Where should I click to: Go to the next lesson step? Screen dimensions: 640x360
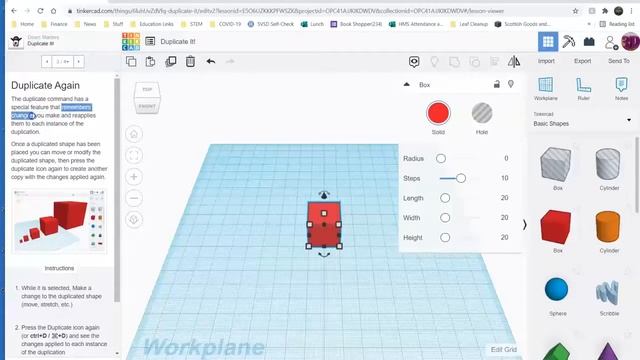click(78, 62)
